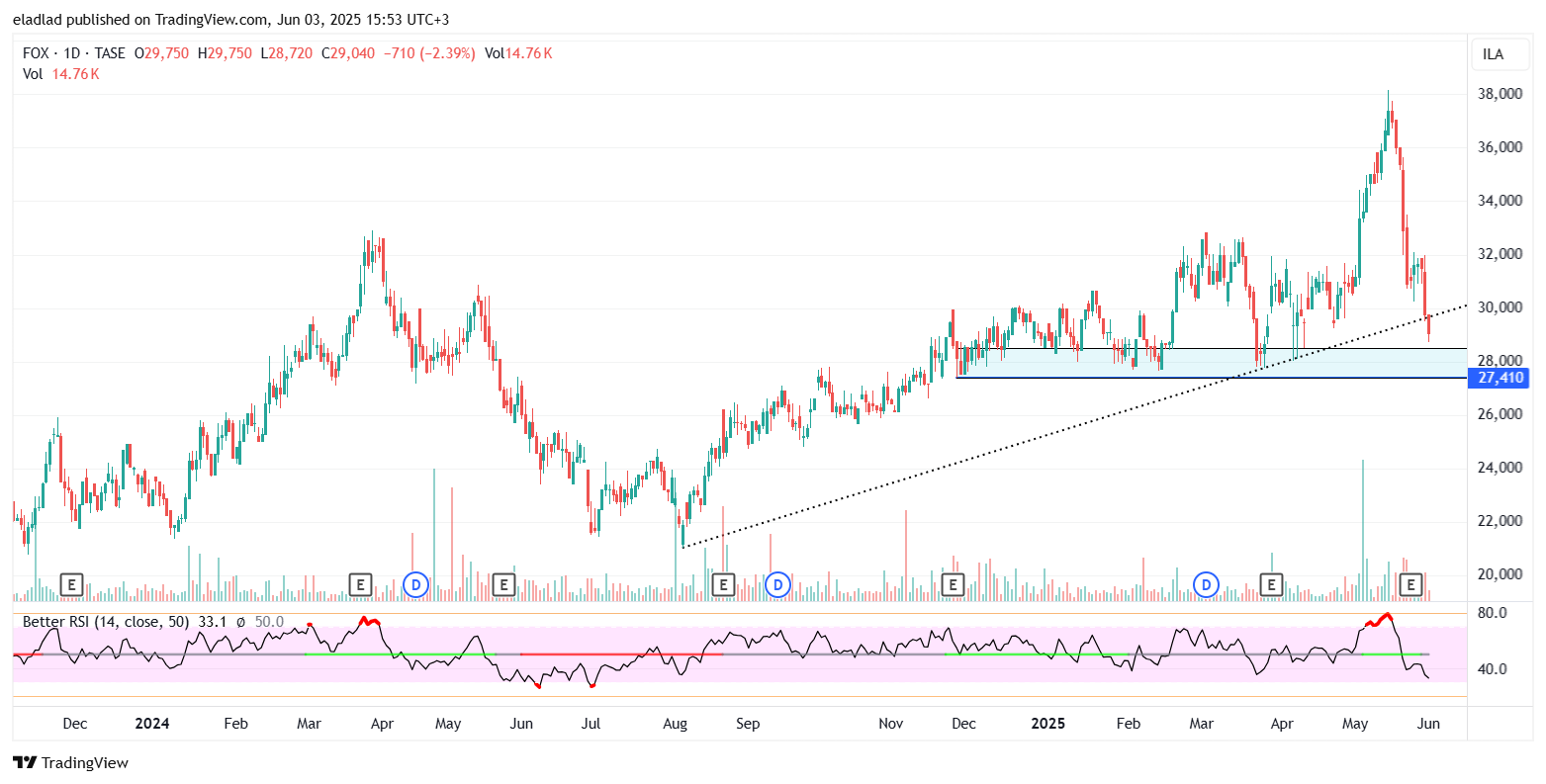
Task: Click the 40.0 RSI axis label
Action: (x=1492, y=669)
